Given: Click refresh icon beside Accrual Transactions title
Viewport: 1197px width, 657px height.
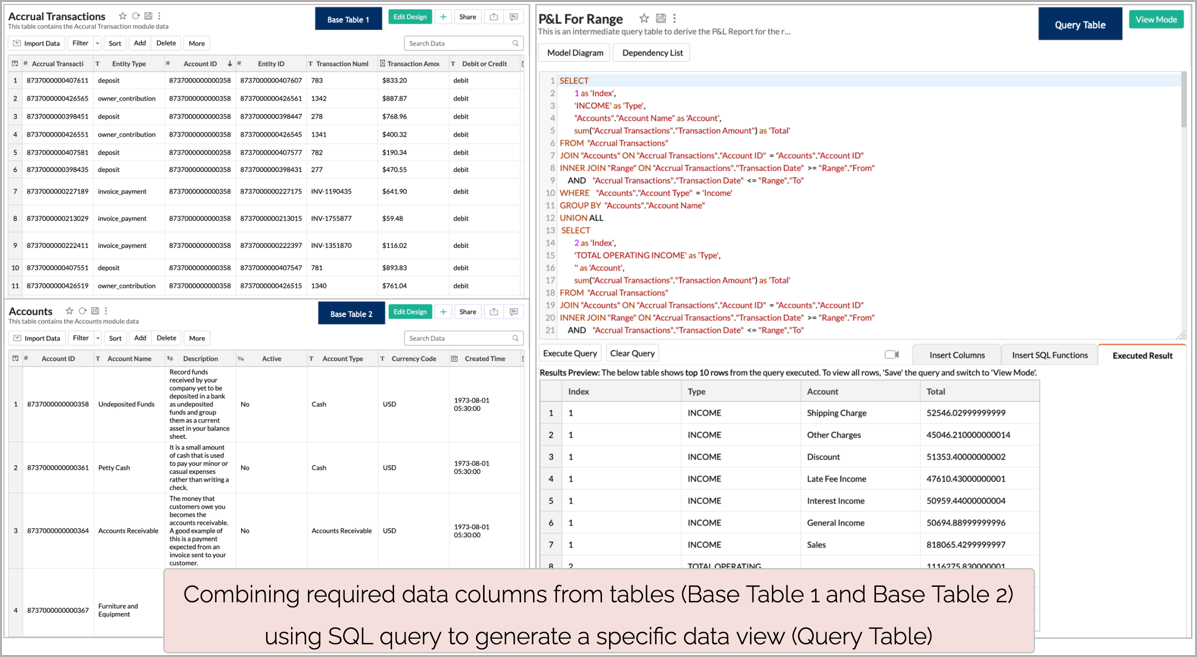Looking at the screenshot, I should click(135, 16).
